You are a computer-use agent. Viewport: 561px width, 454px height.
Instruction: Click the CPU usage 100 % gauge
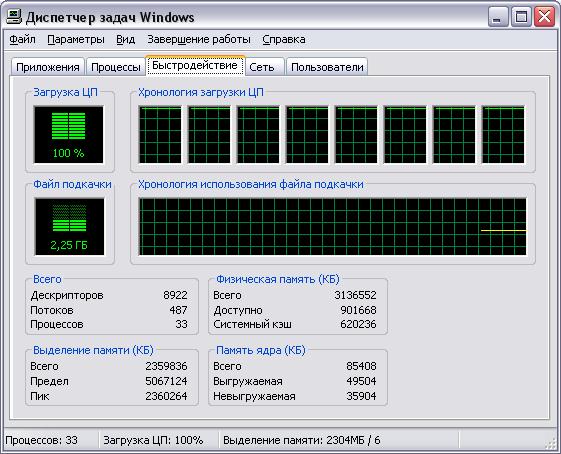point(69,135)
